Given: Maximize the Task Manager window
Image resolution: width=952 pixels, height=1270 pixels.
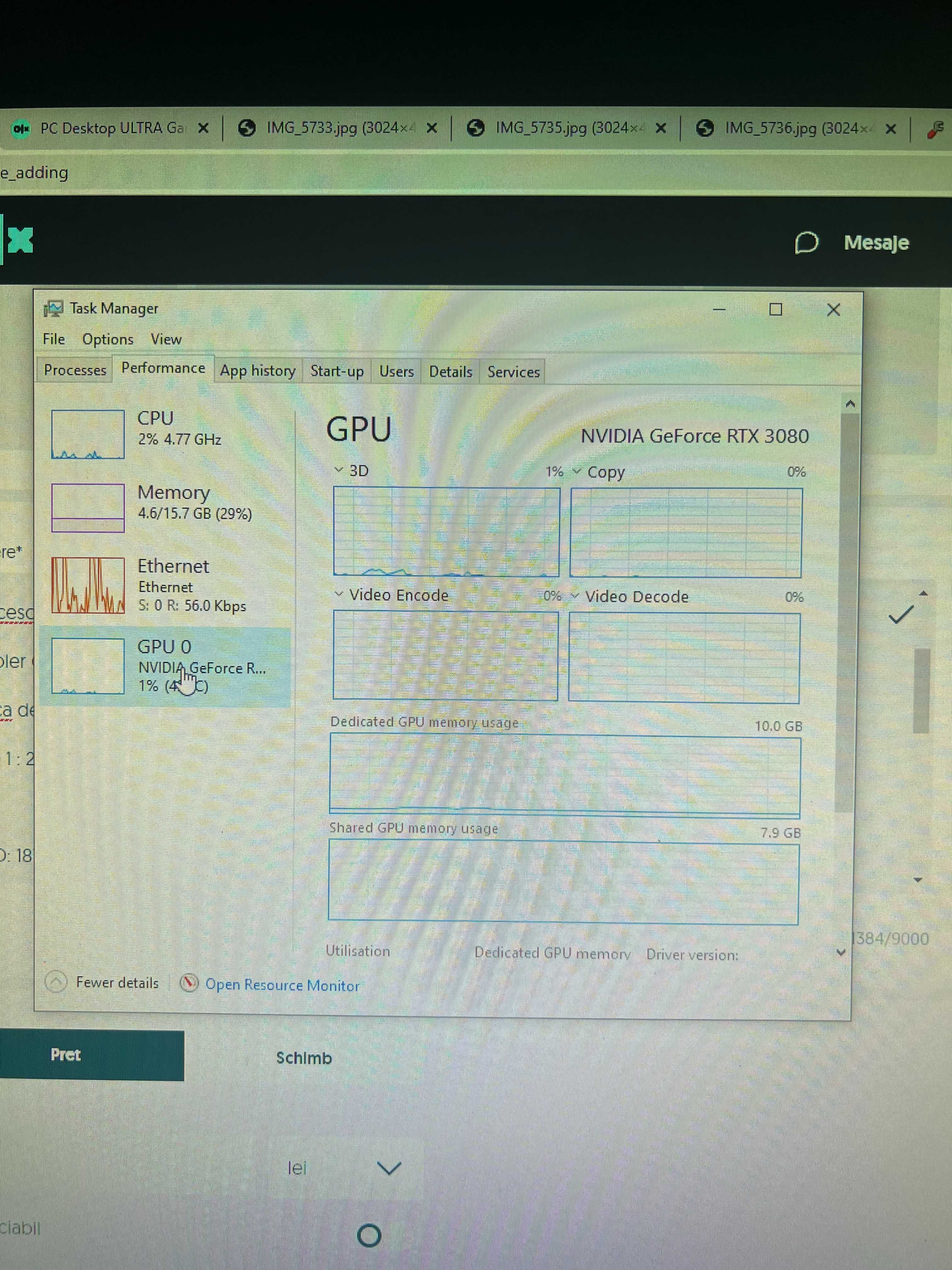Looking at the screenshot, I should pyautogui.click(x=776, y=309).
